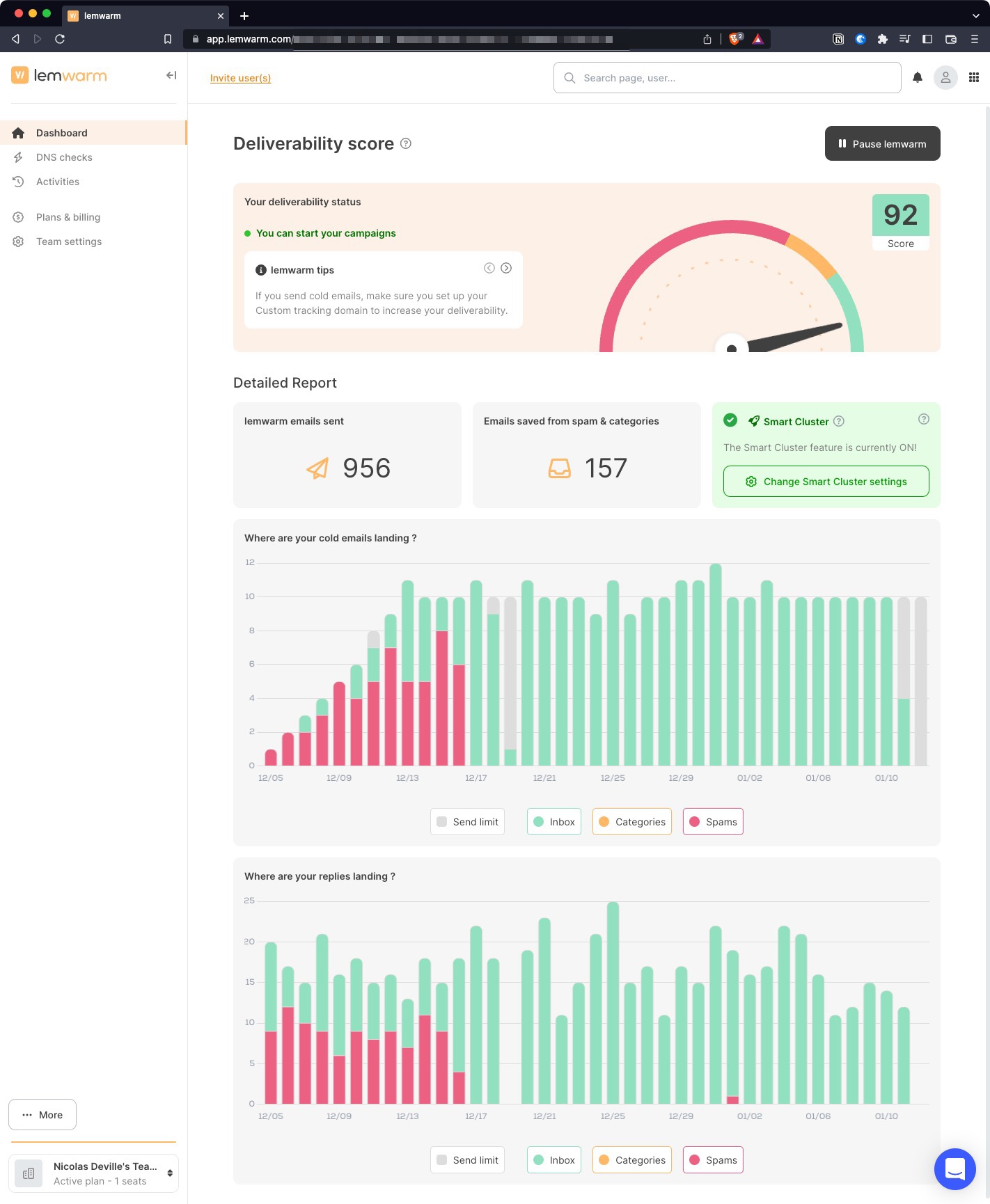Open Brave Rewards triangle icon

pos(758,39)
